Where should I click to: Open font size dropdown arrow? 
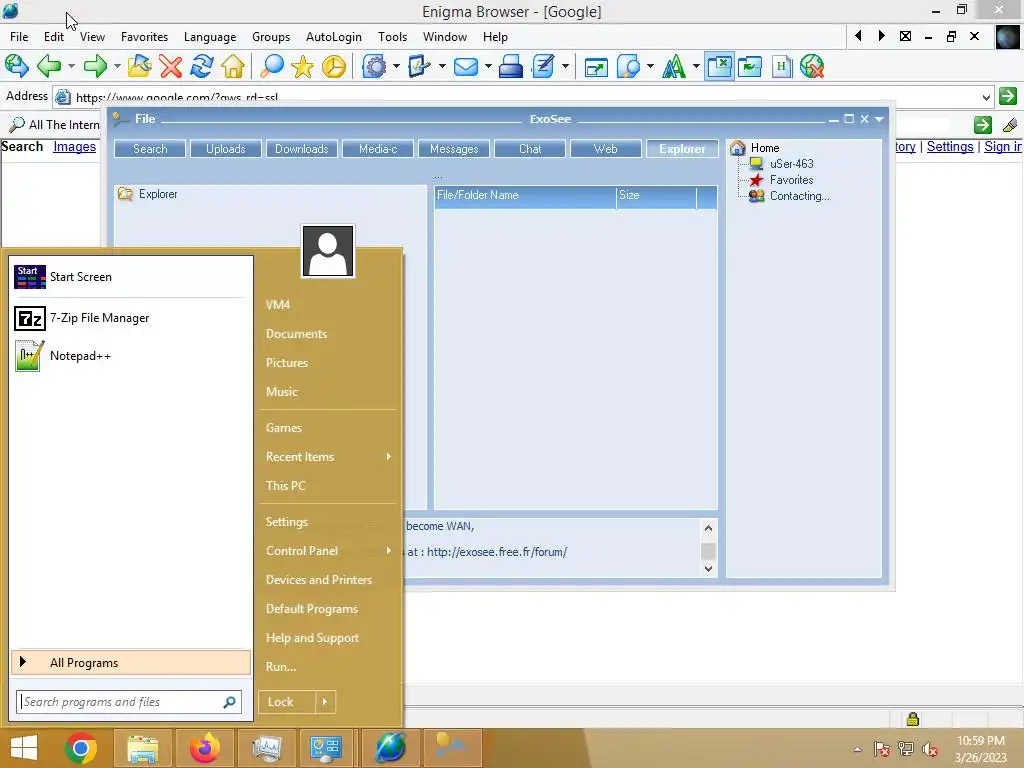pos(696,66)
